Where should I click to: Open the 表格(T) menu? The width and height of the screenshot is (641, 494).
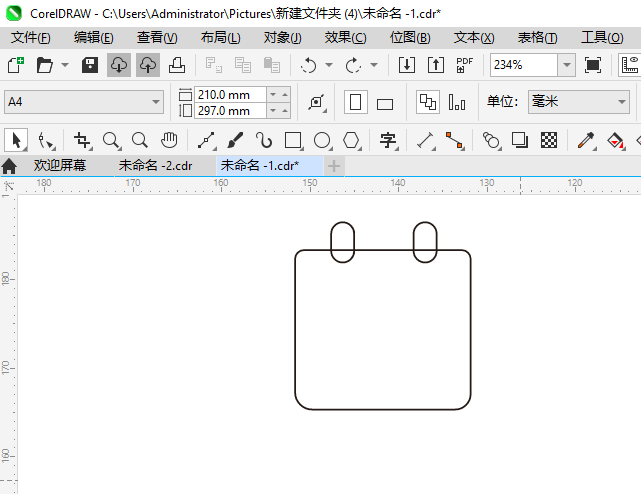(x=537, y=38)
